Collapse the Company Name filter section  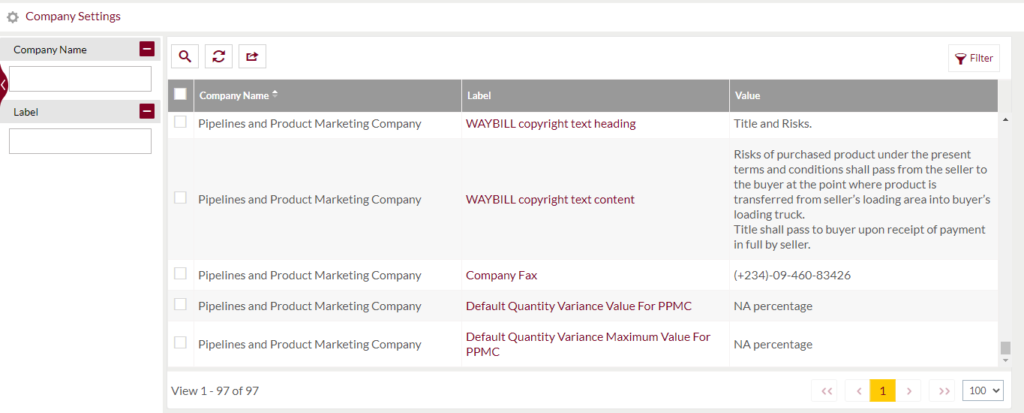[x=147, y=49]
